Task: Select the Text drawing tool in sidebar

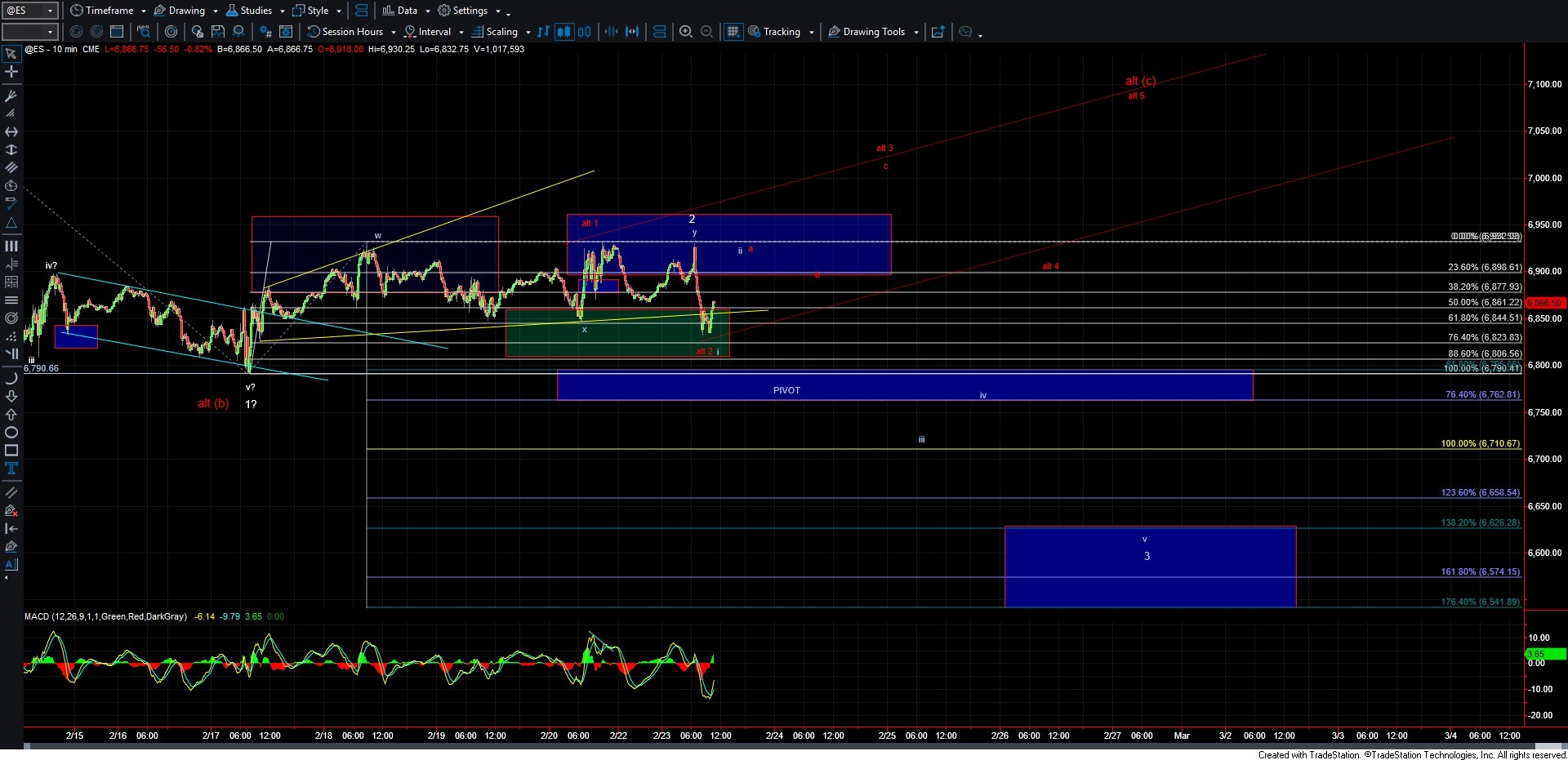Action: [x=11, y=469]
